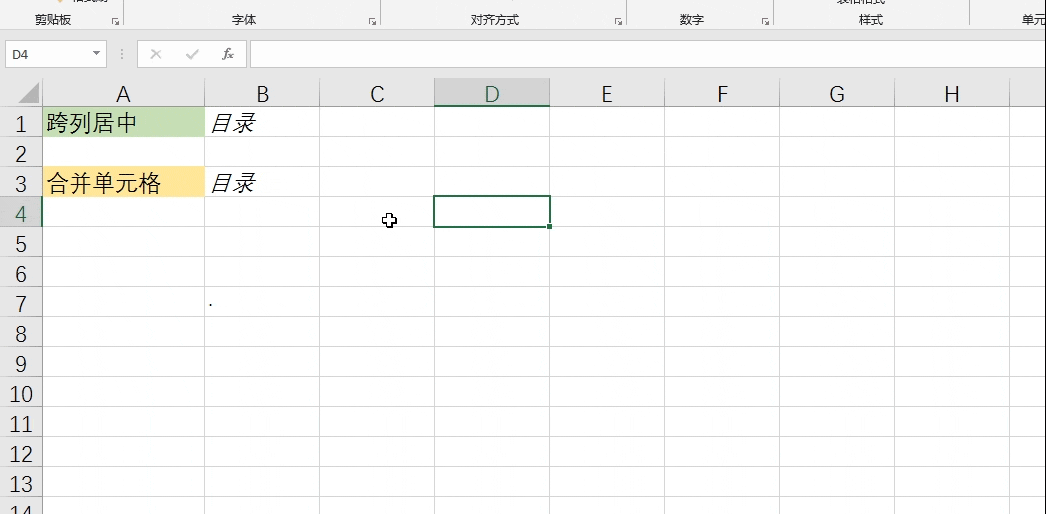Click the 目录 link in cell B3

tap(232, 183)
